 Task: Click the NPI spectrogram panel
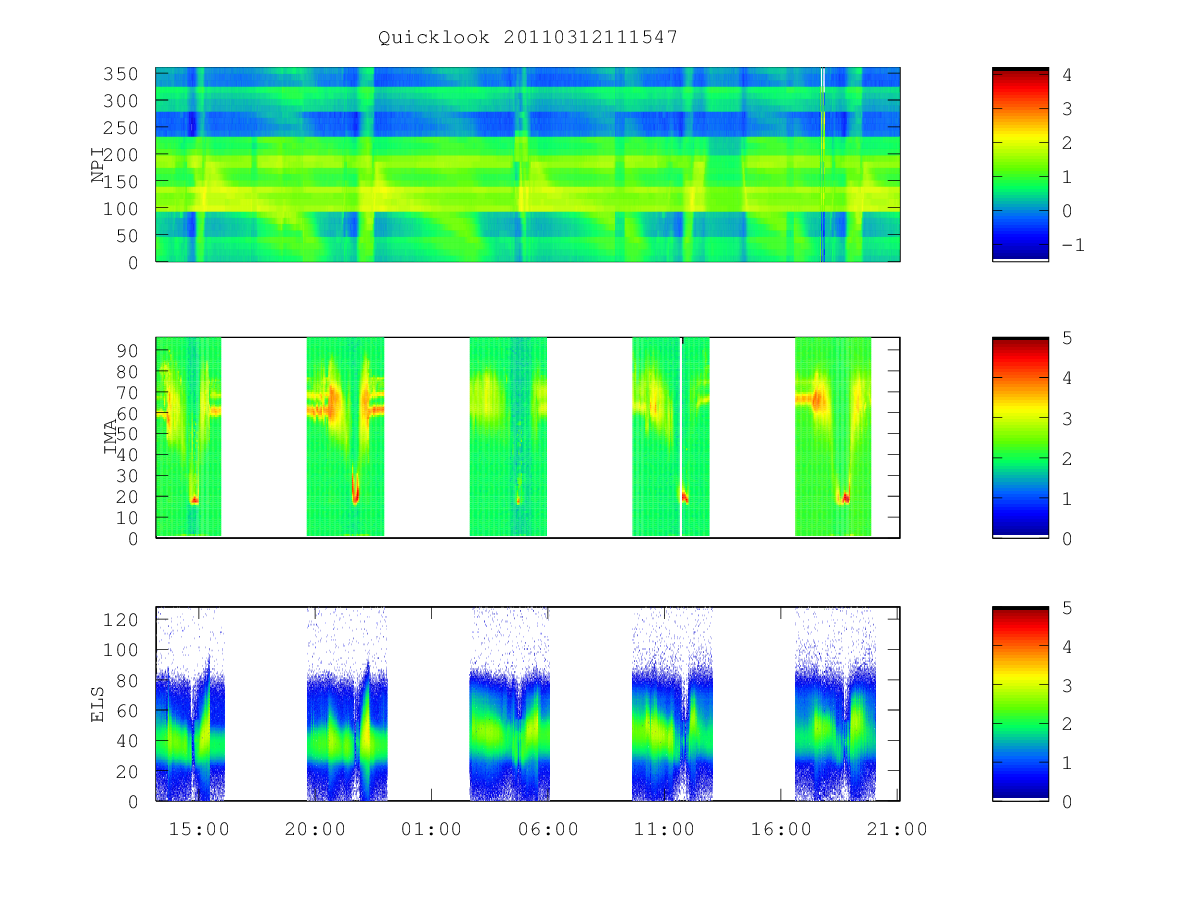click(x=528, y=165)
